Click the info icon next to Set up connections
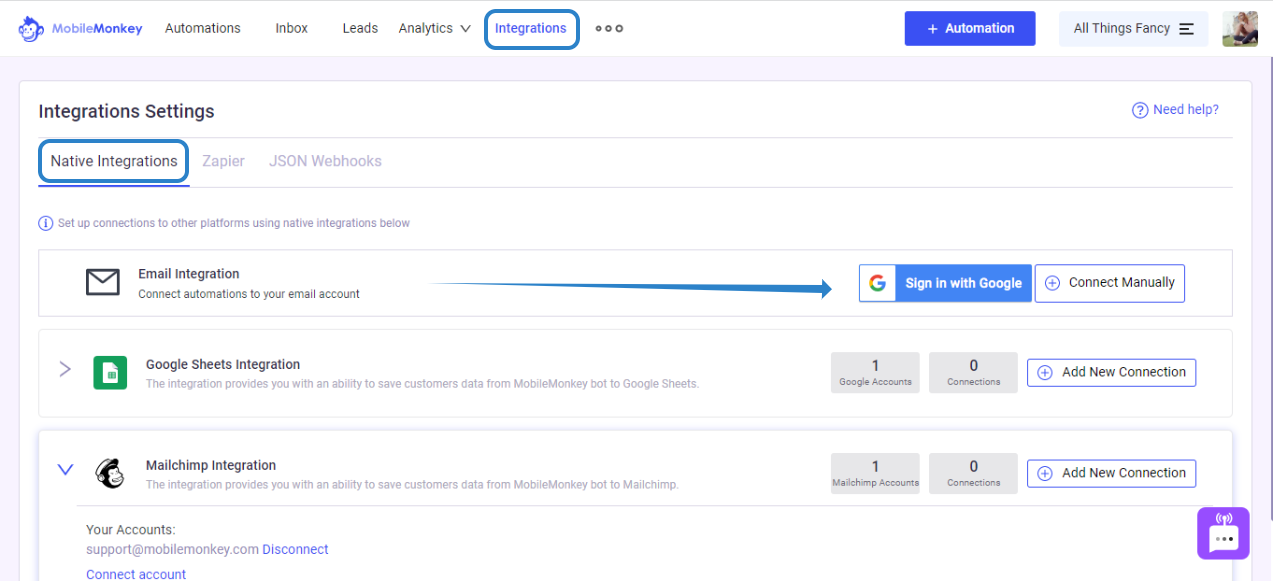The image size is (1273, 581). 45,223
